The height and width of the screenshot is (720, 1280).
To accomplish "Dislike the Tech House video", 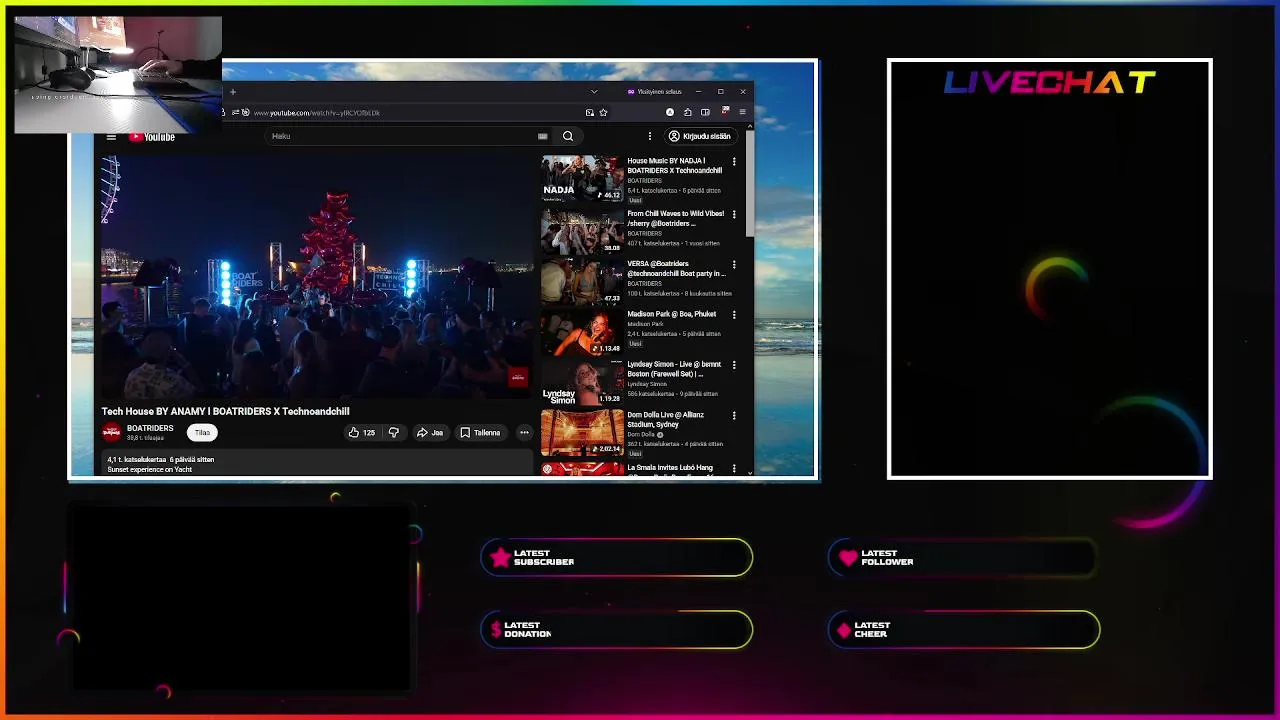I will [x=394, y=433].
